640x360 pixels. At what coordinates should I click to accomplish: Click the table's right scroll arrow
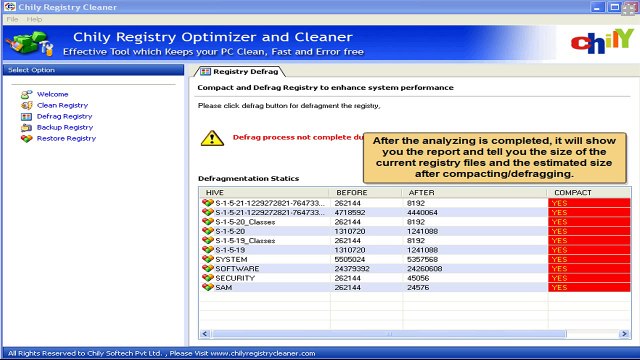(x=624, y=334)
